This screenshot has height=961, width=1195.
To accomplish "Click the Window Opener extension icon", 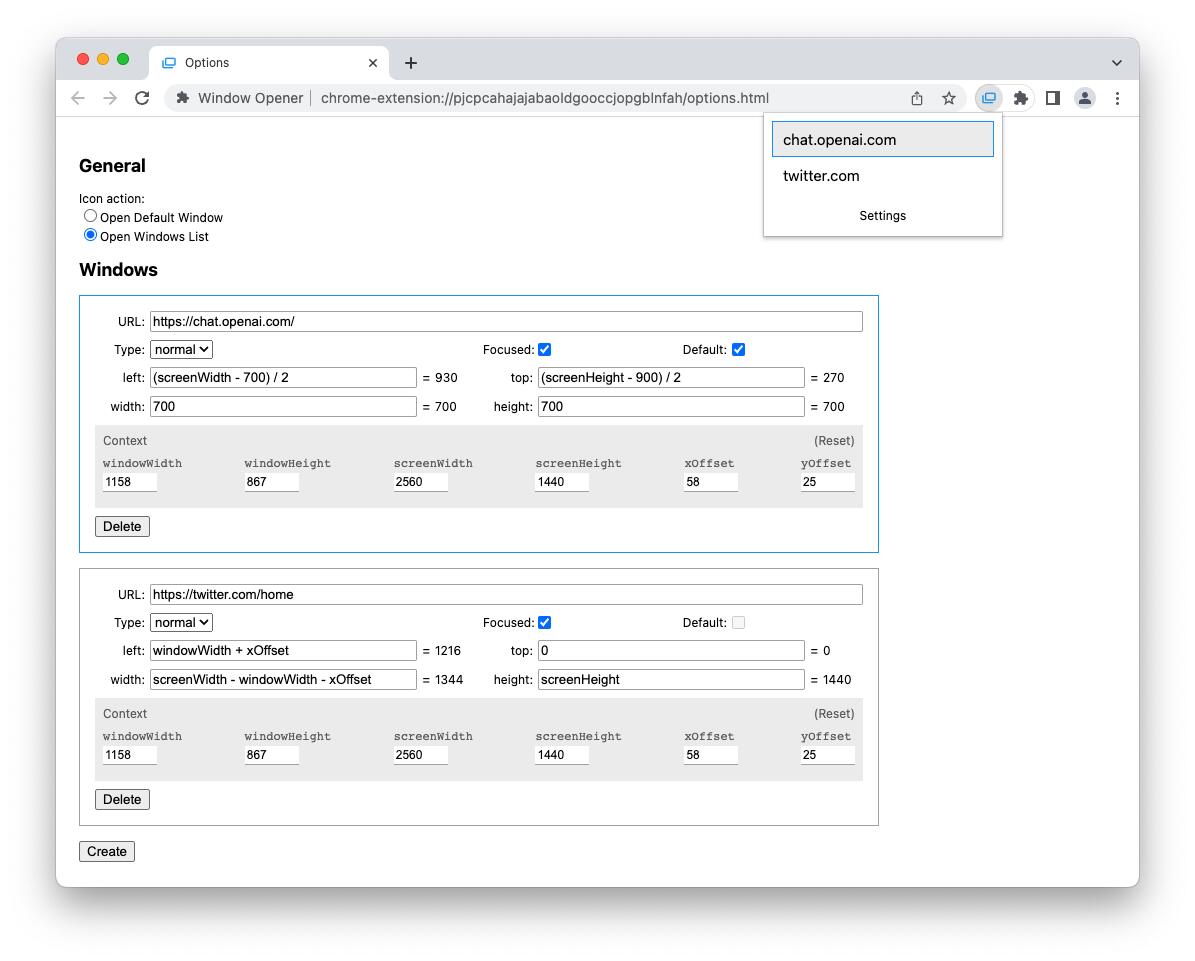I will [989, 98].
